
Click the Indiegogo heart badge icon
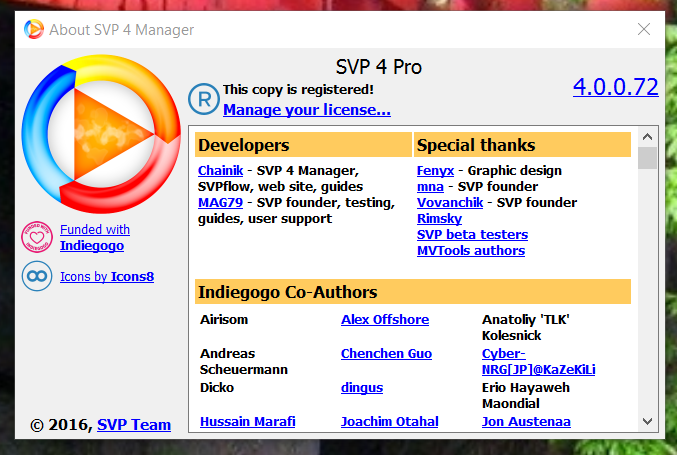(x=37, y=237)
